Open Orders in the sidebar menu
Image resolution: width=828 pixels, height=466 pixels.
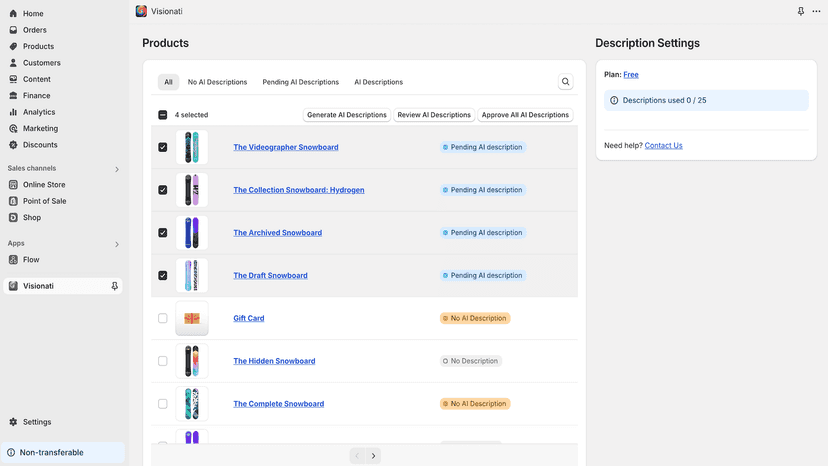(35, 30)
